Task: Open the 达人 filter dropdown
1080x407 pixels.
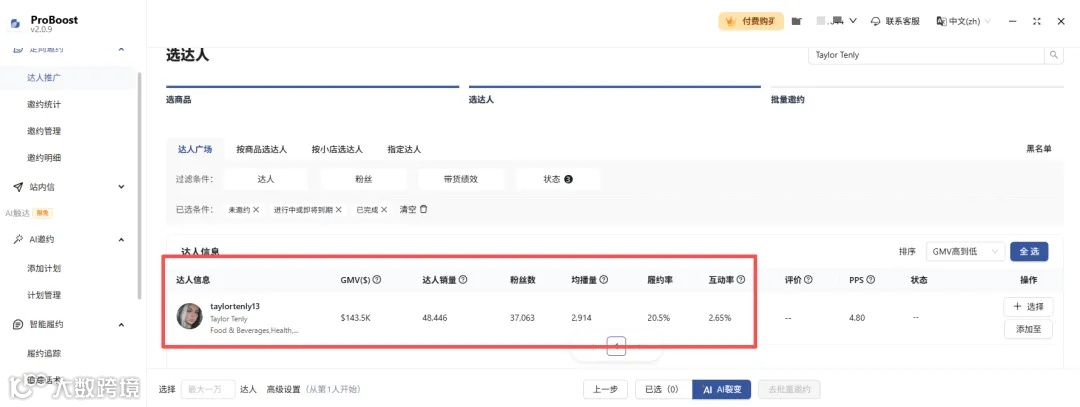Action: 266,179
